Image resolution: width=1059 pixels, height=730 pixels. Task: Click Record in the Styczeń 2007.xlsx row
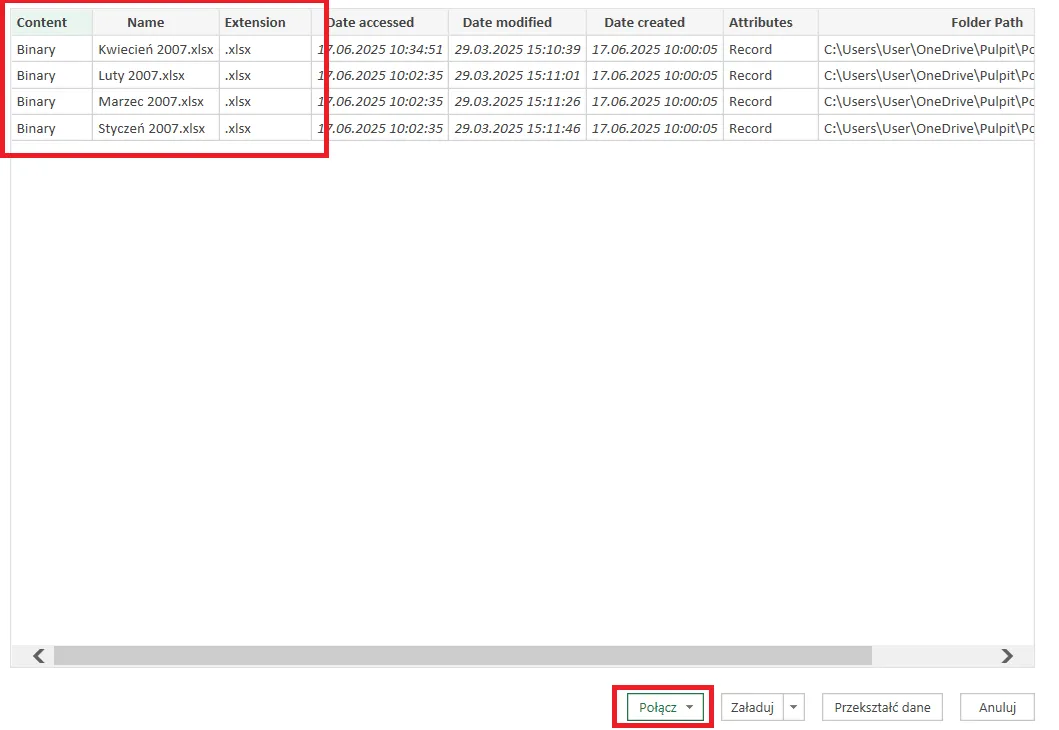[x=750, y=128]
